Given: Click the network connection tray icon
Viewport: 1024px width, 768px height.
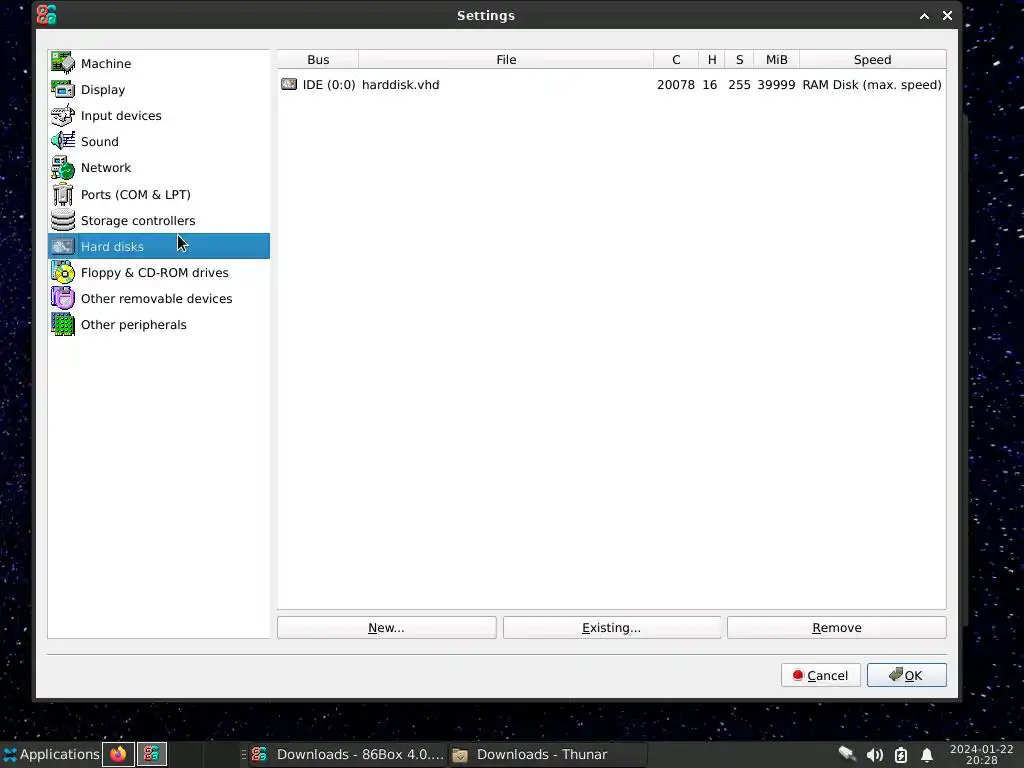Looking at the screenshot, I should point(847,754).
